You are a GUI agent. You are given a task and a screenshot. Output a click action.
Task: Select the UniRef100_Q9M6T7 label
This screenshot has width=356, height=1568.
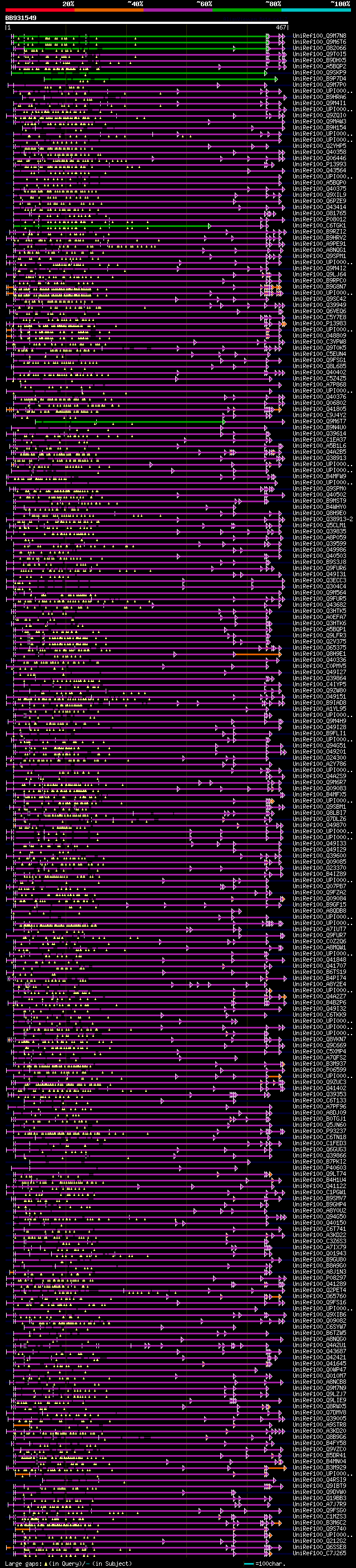click(x=319, y=421)
